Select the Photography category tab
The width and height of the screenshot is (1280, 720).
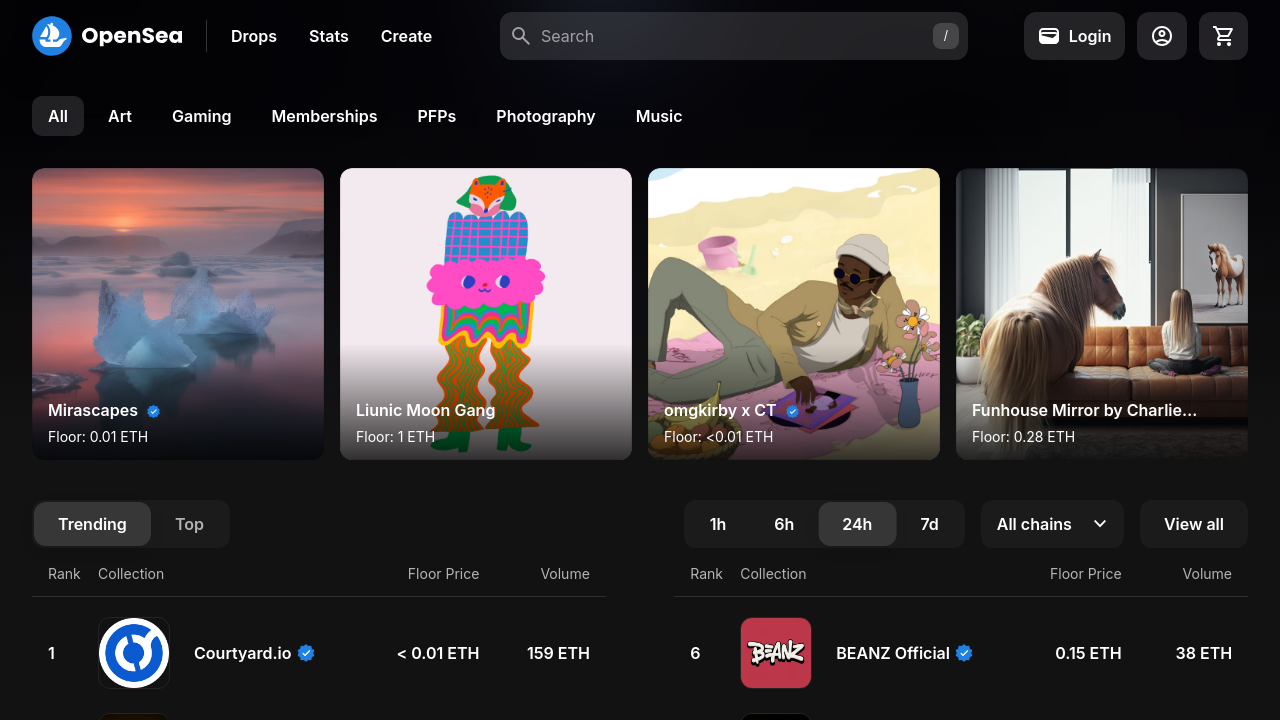point(545,116)
